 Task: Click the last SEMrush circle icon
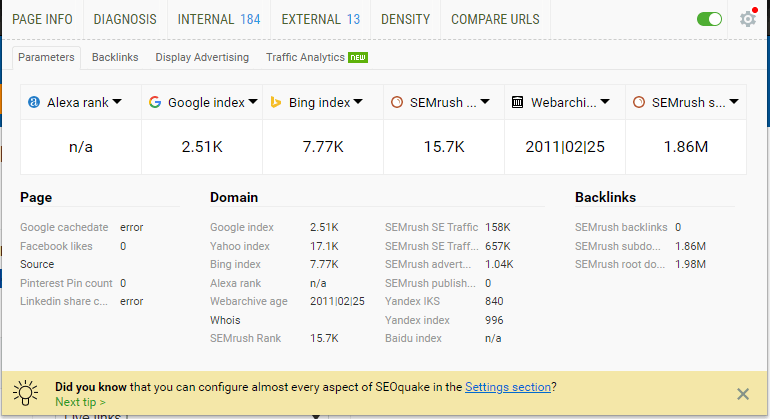coord(638,102)
